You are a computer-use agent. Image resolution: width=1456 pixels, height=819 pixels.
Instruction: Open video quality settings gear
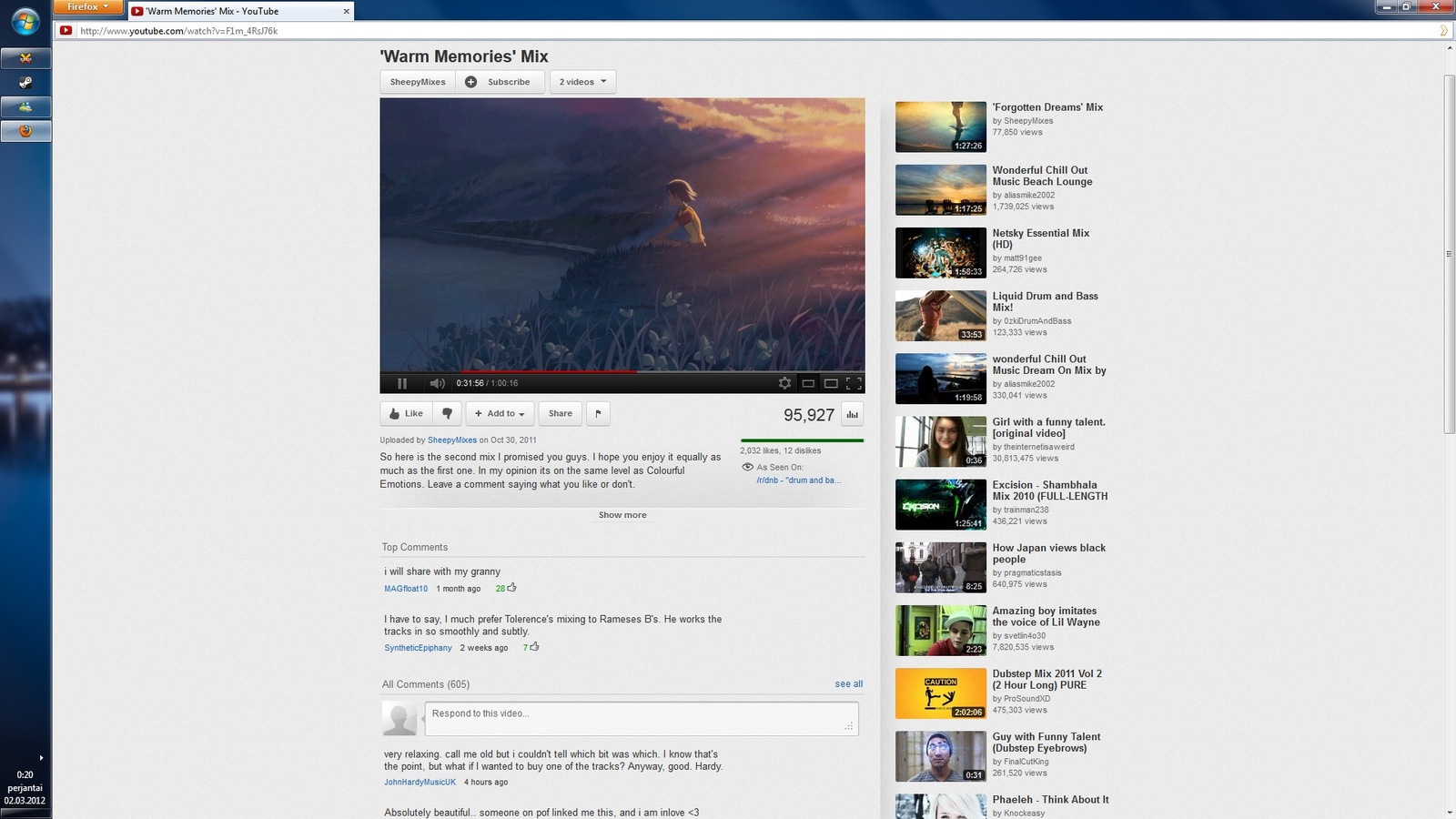[x=784, y=383]
